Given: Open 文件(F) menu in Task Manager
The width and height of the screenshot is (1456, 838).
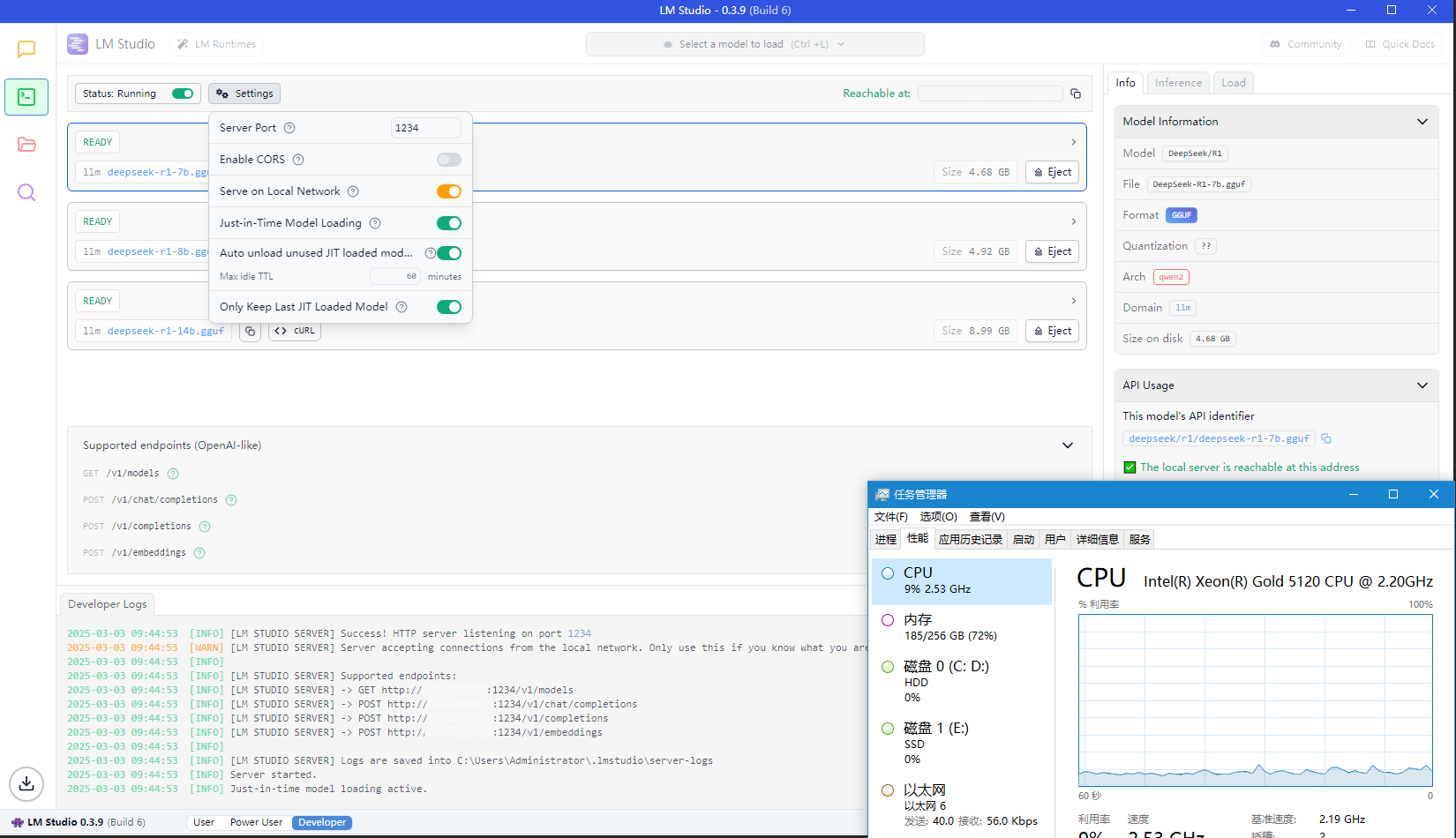Looking at the screenshot, I should click(x=891, y=517).
